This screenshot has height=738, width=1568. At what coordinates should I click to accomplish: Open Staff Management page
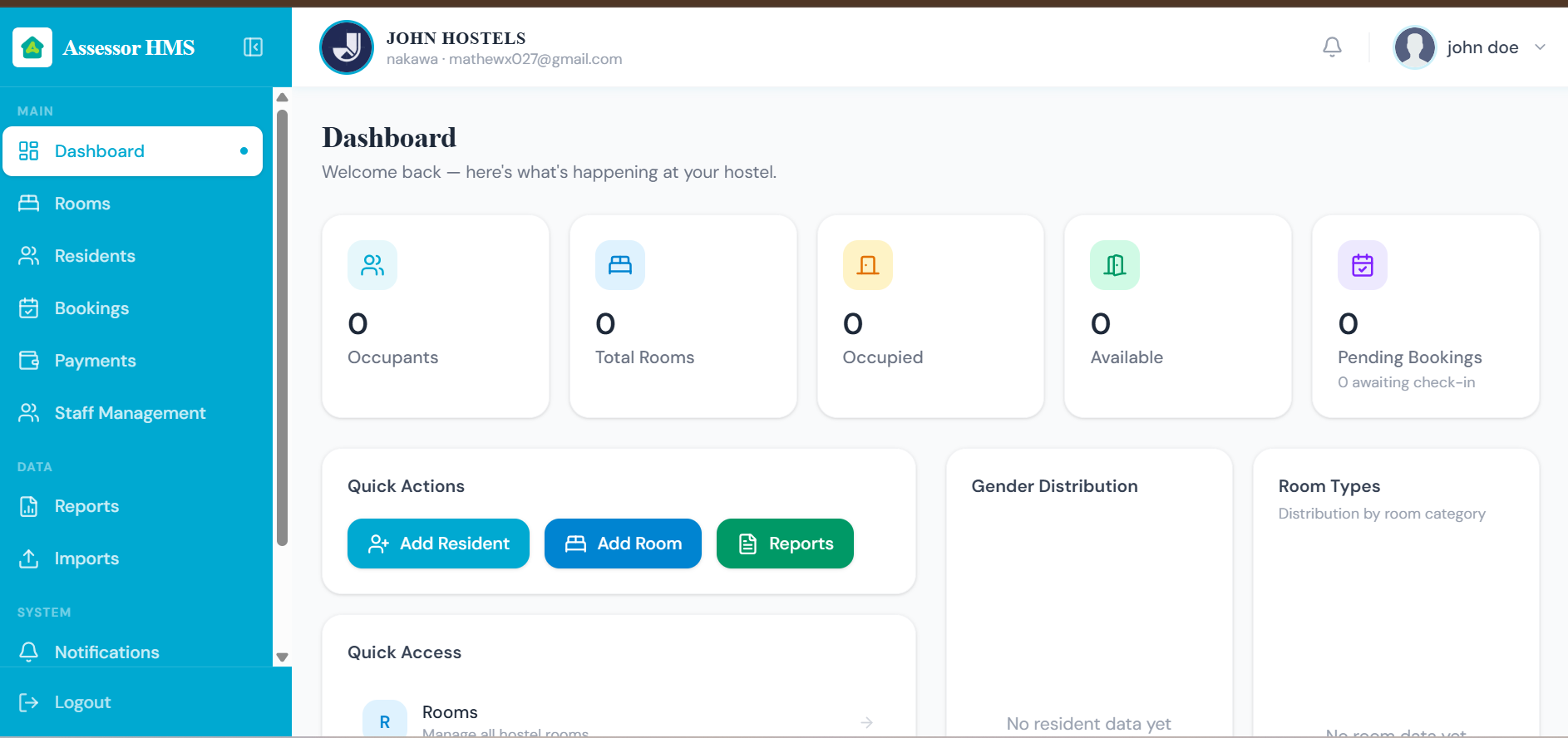[x=133, y=413]
